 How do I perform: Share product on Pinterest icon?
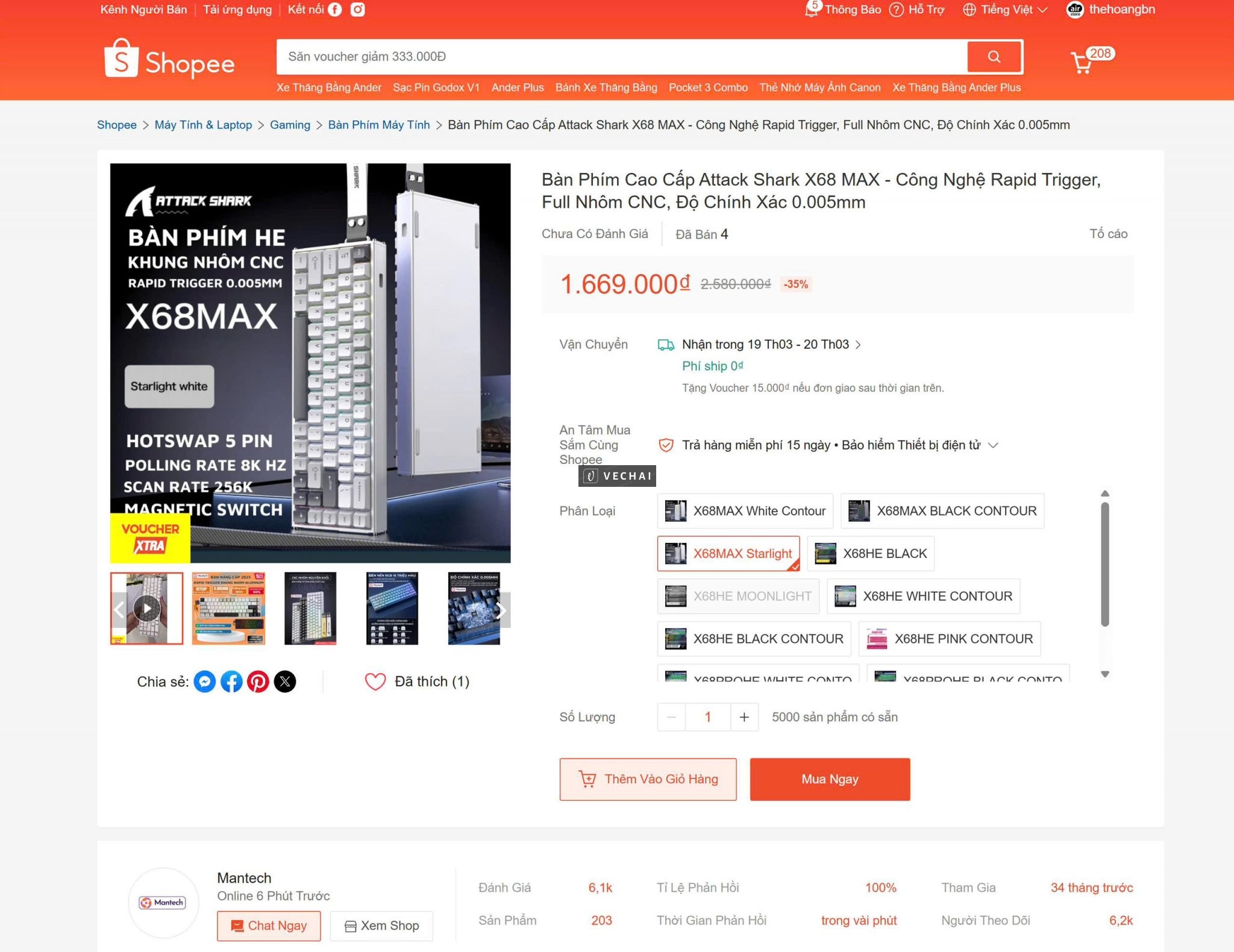(258, 681)
